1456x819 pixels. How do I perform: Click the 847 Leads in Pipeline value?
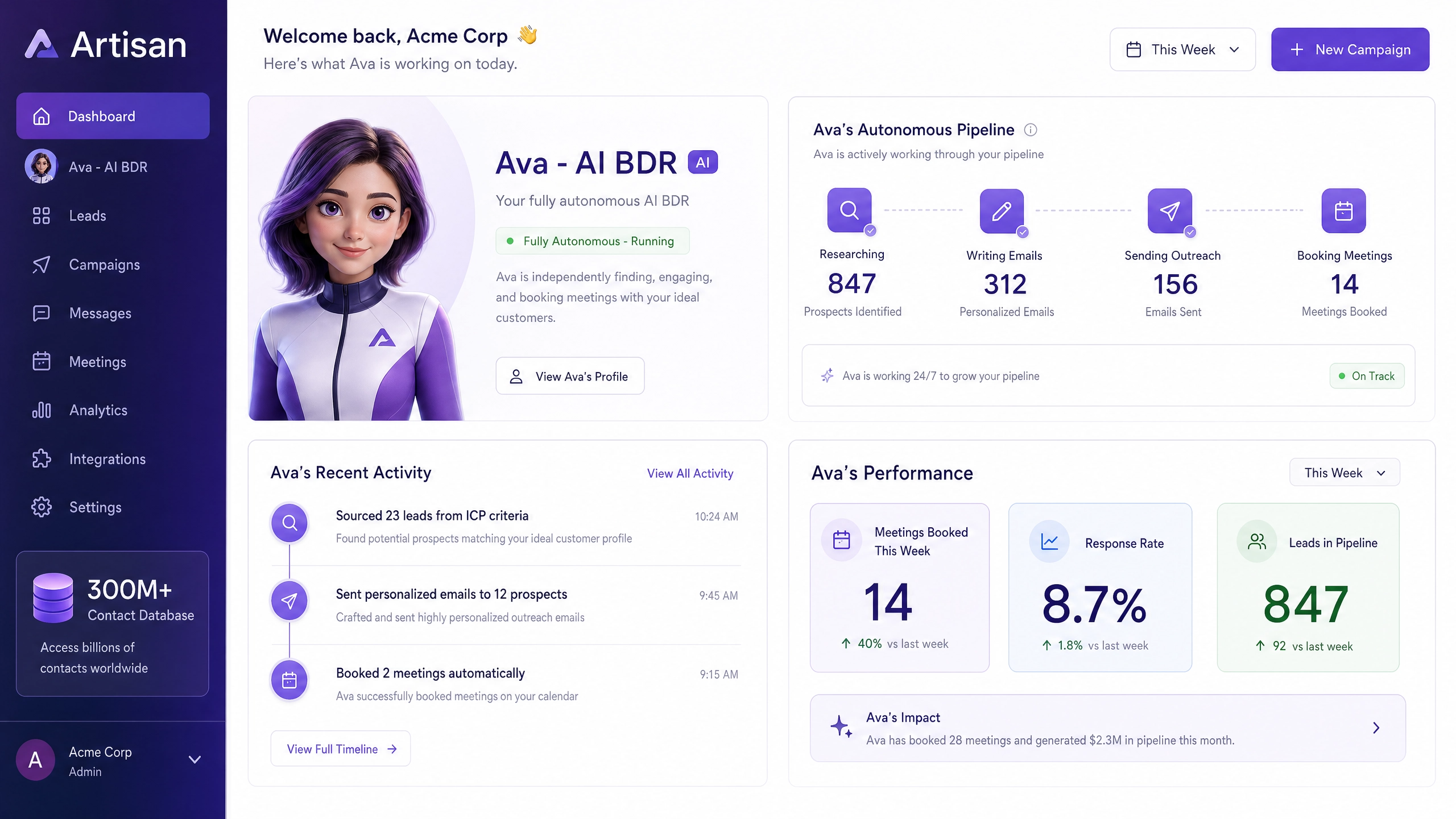point(1306,604)
